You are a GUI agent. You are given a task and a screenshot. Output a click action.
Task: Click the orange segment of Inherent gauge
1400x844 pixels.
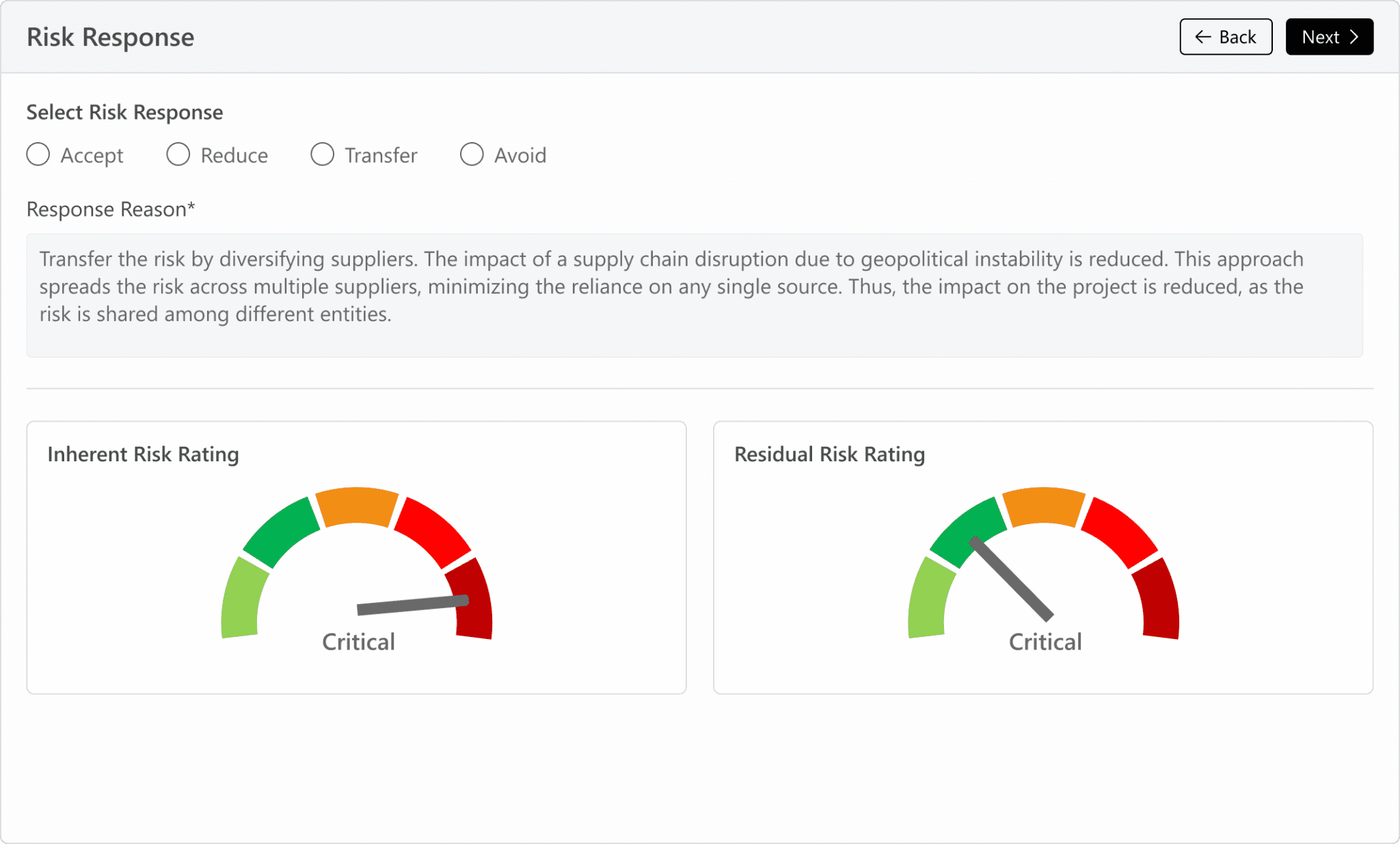[x=357, y=506]
